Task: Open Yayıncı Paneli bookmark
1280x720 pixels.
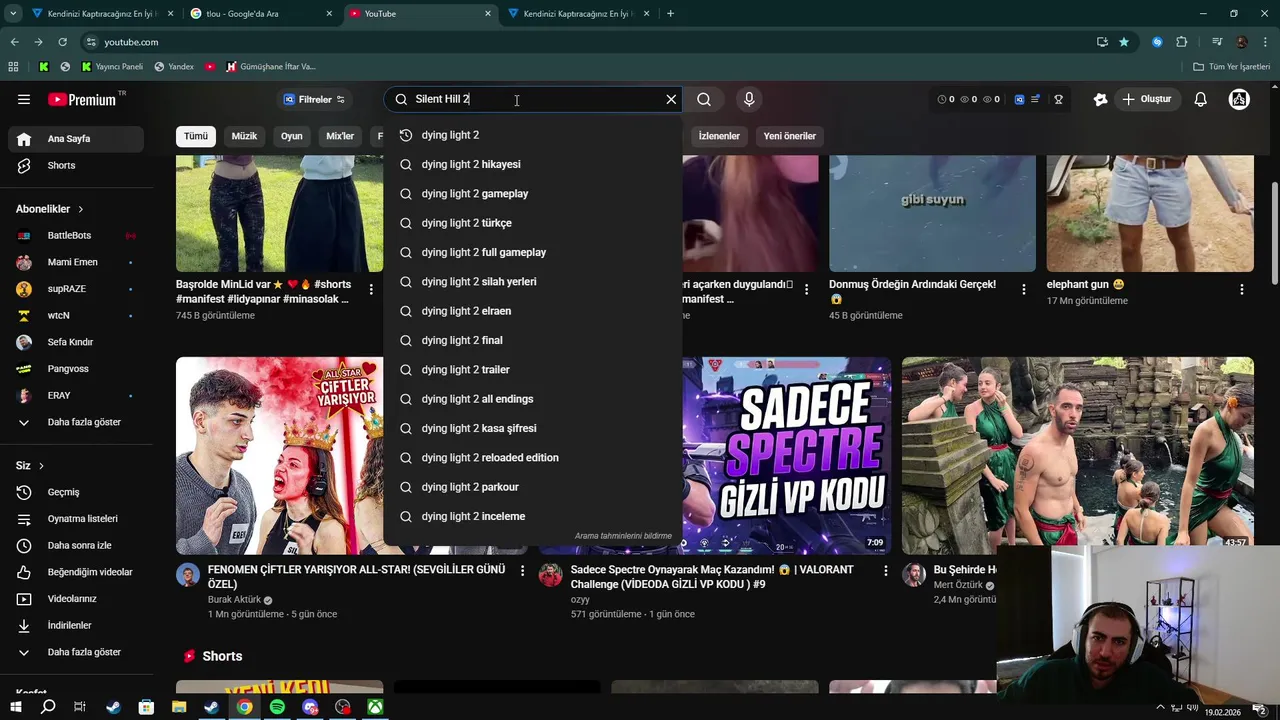Action: click(x=112, y=67)
